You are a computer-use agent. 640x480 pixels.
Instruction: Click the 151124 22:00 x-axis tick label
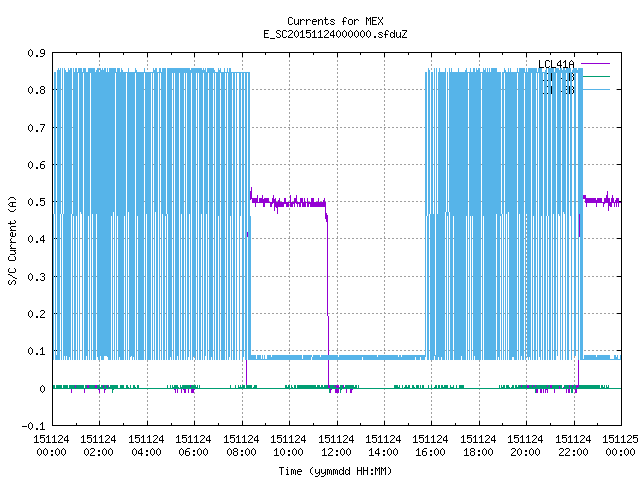(x=573, y=446)
